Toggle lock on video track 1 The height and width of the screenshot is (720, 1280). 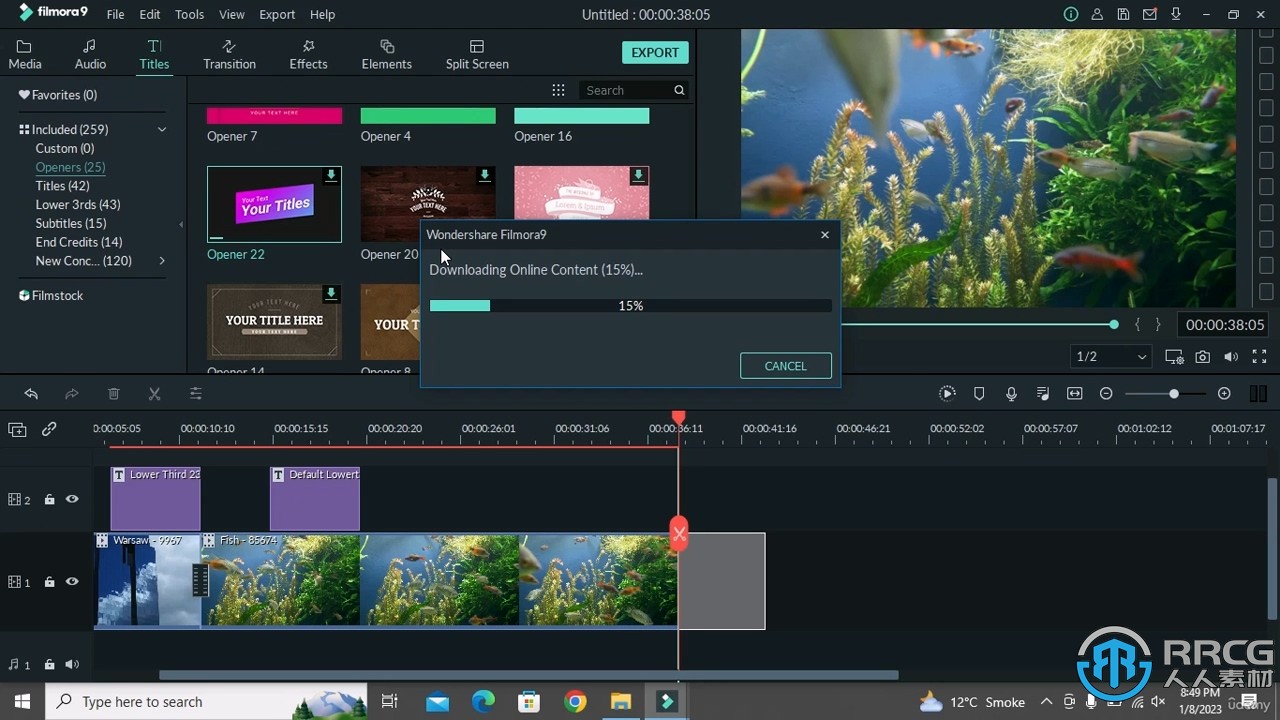(x=49, y=582)
